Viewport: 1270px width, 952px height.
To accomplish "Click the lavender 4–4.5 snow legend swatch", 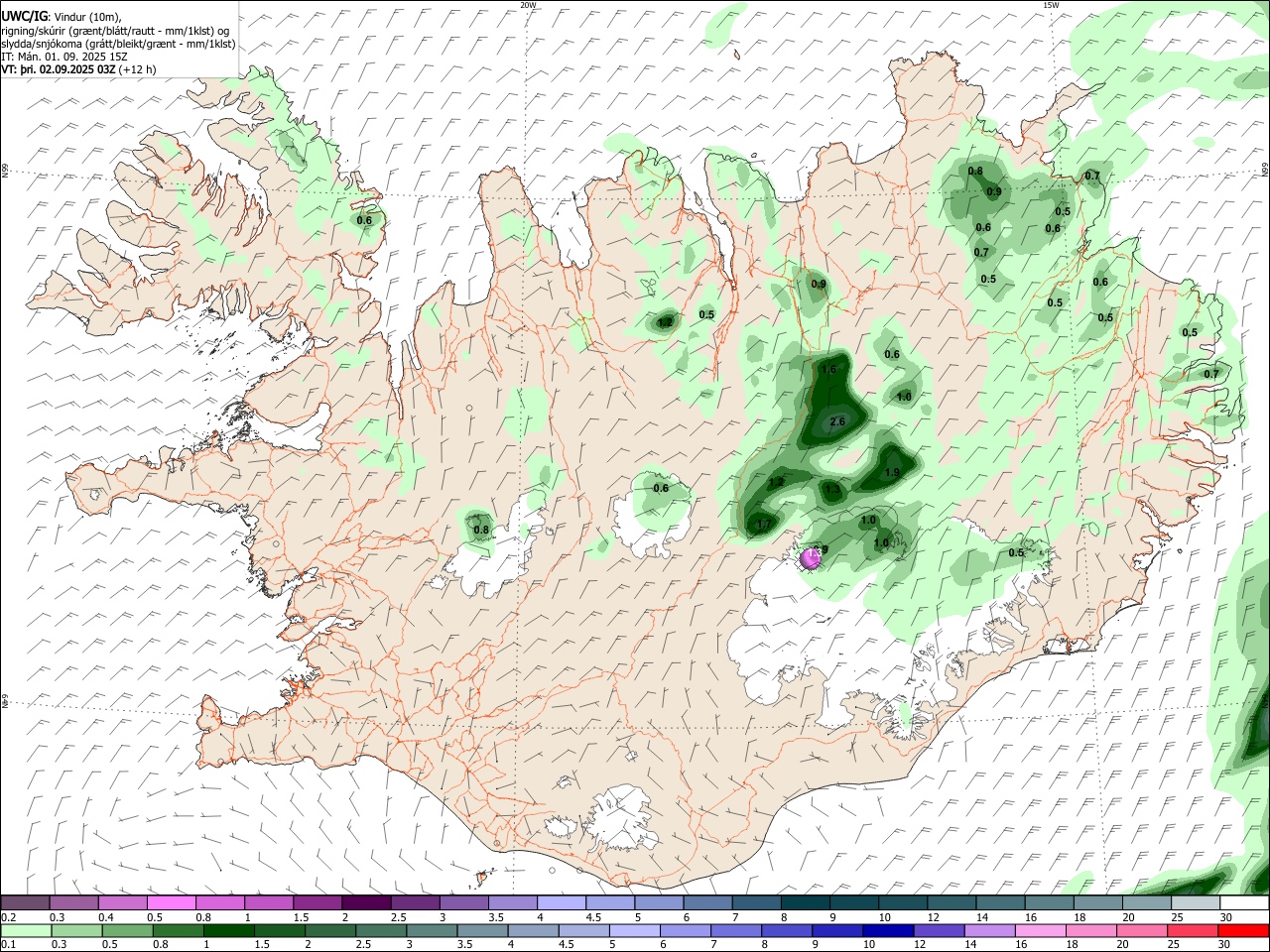I will coord(562,903).
